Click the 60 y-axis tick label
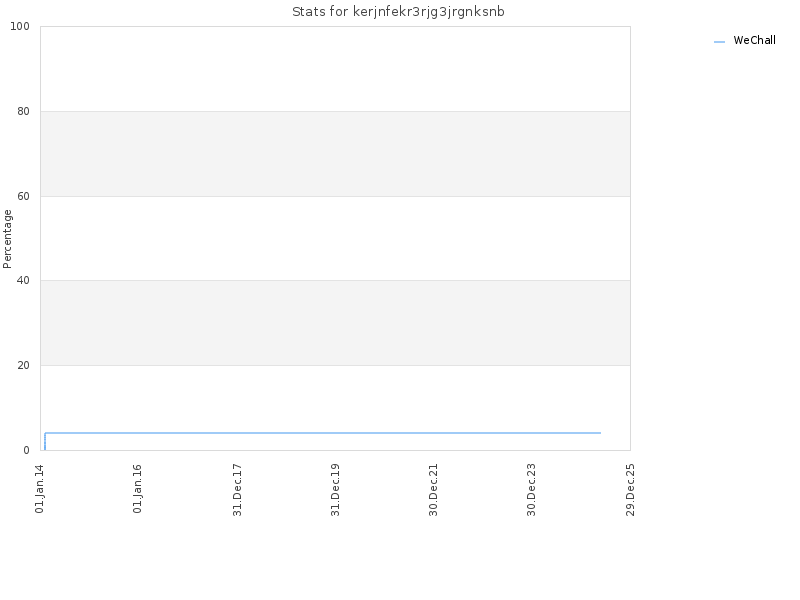The width and height of the screenshot is (800, 600). 23,196
